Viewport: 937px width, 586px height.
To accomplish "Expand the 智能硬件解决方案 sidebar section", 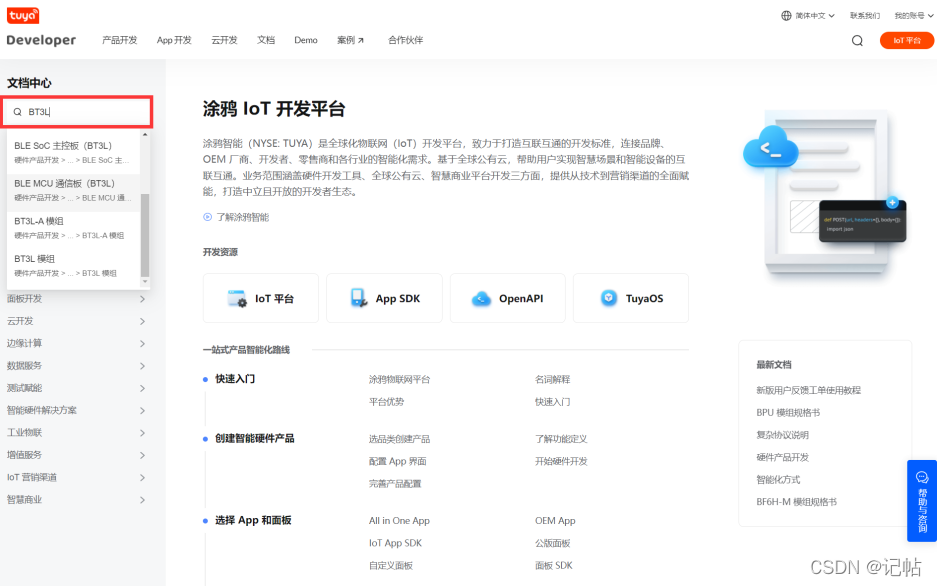I will coord(76,410).
